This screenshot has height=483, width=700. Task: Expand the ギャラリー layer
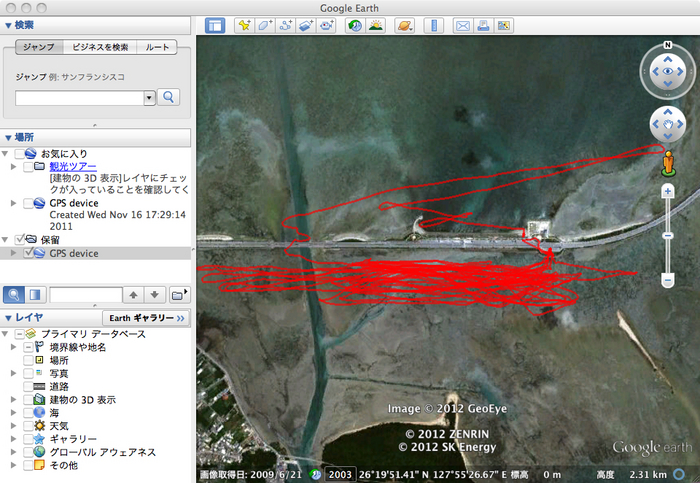tap(13, 439)
